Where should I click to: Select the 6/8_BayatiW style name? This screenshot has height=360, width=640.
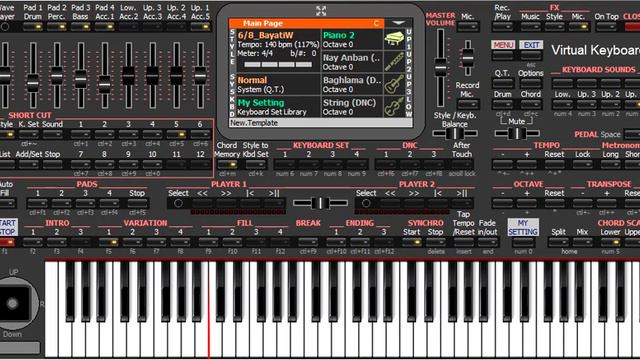[x=265, y=35]
